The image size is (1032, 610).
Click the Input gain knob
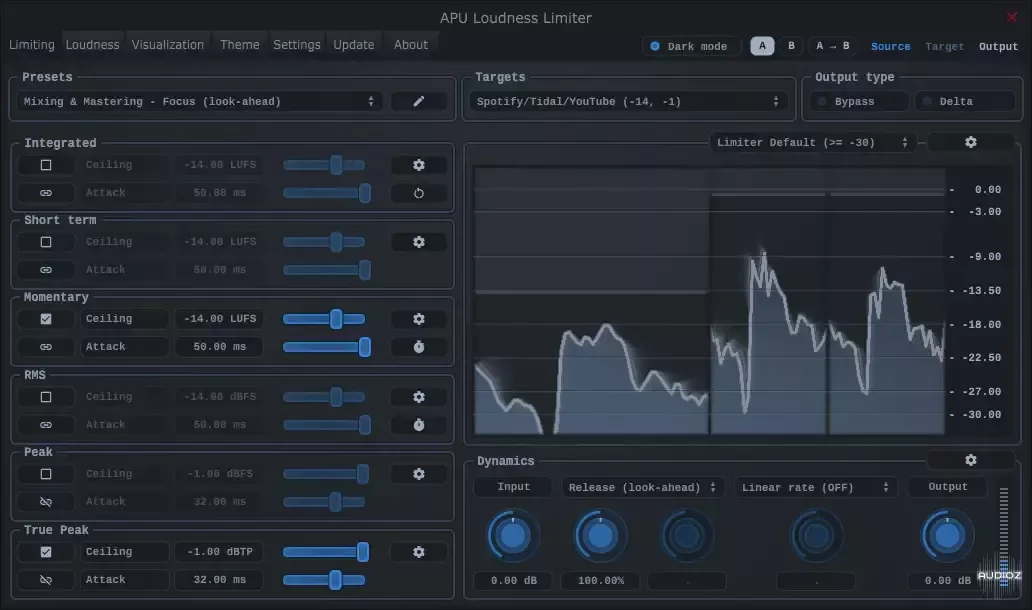[x=513, y=536]
